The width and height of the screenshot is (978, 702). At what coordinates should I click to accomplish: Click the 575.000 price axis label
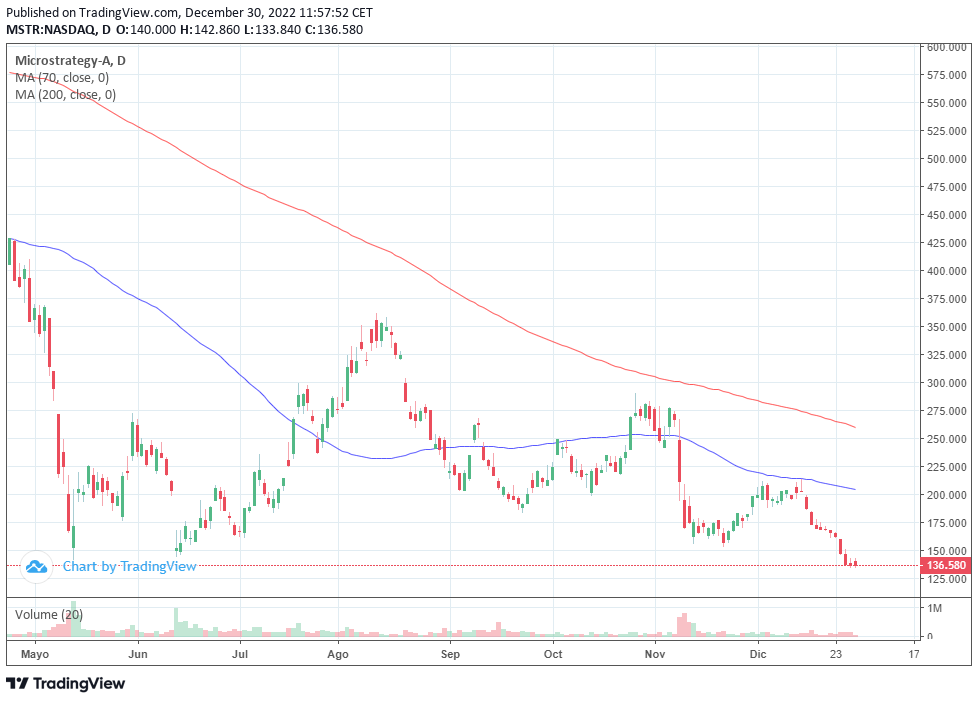[x=947, y=75]
